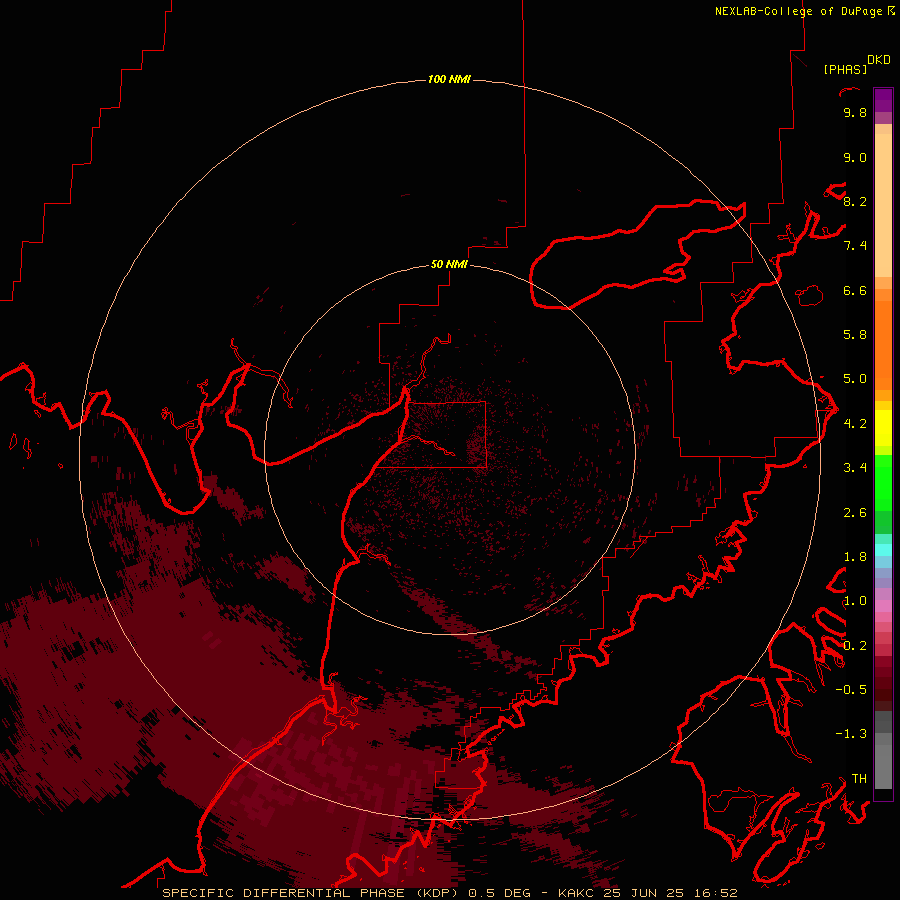Click the 100 NMI range ring label

coord(449,79)
